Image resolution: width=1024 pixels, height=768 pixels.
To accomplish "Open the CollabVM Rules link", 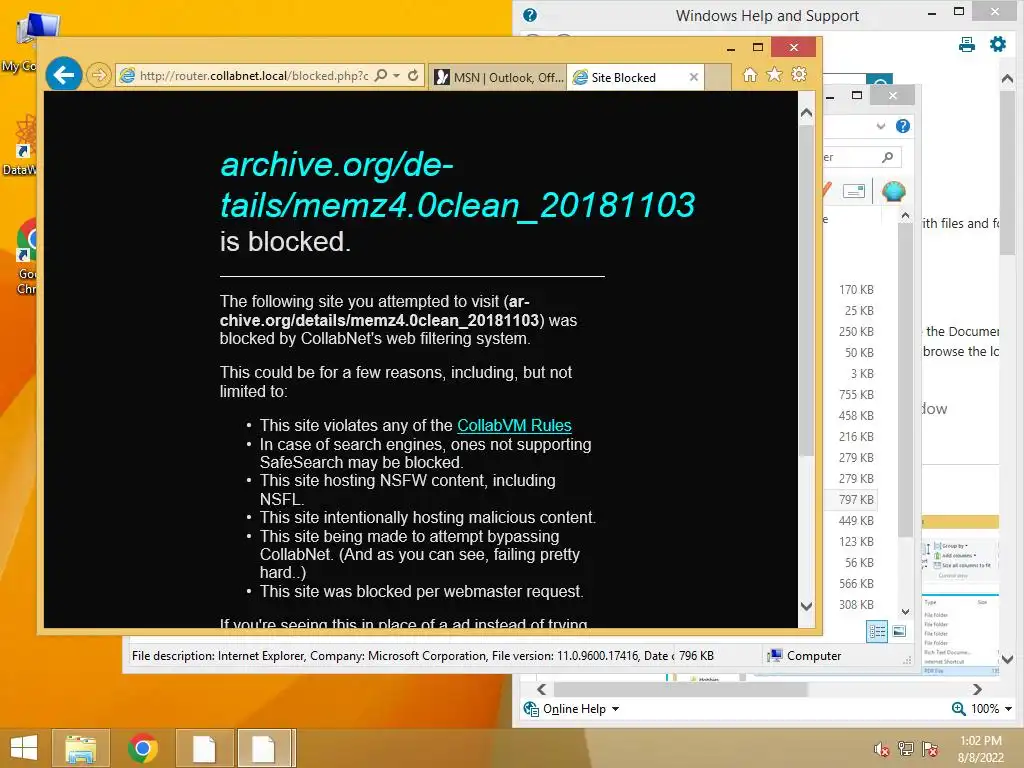I will coord(514,425).
